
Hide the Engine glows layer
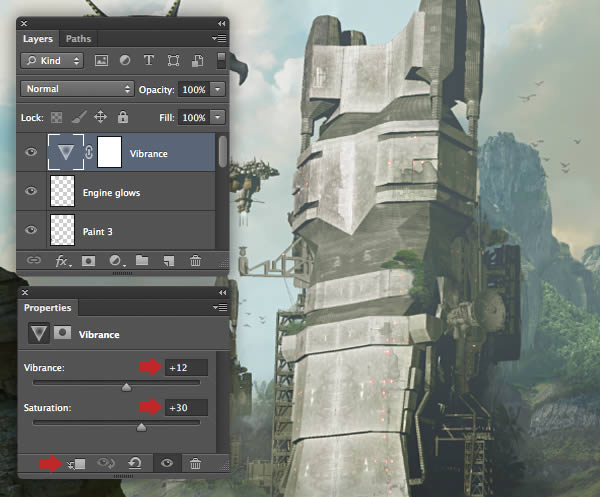tap(31, 191)
